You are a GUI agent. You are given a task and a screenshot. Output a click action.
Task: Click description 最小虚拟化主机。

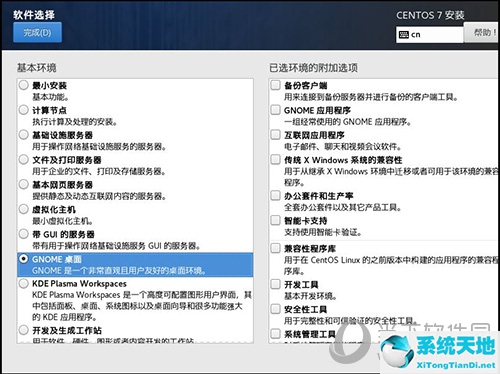[63, 221]
